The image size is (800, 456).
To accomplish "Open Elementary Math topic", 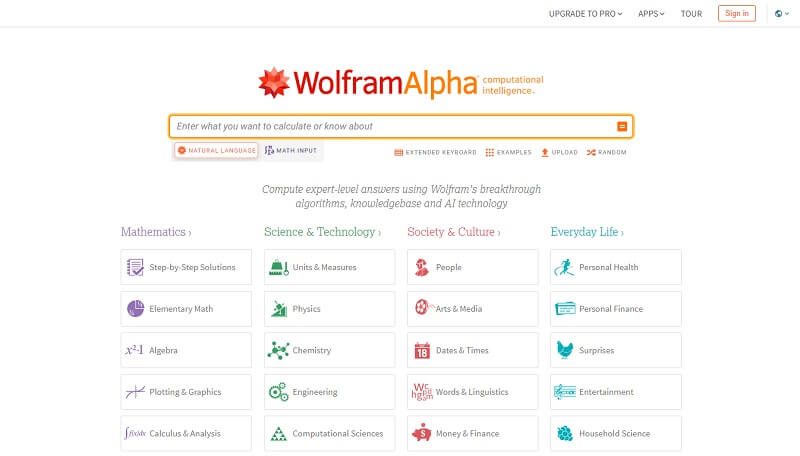I will click(186, 309).
